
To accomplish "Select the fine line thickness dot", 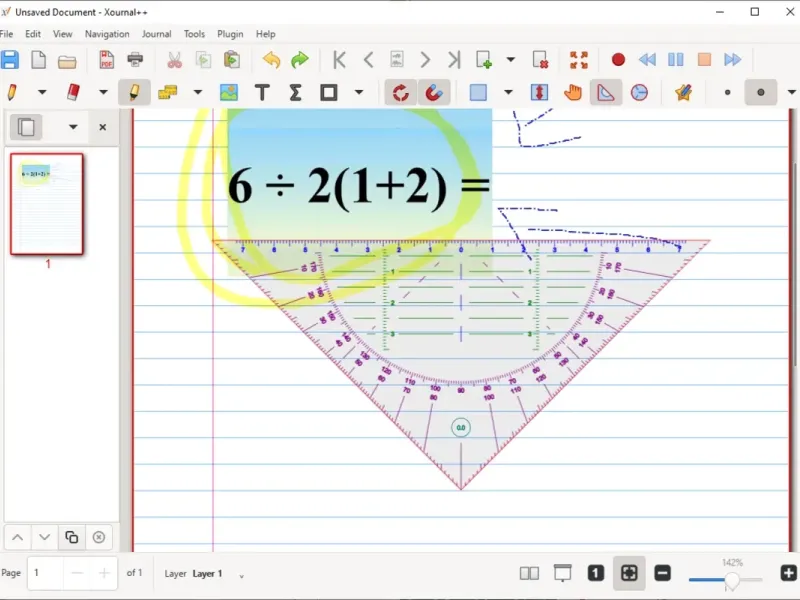I will (728, 92).
